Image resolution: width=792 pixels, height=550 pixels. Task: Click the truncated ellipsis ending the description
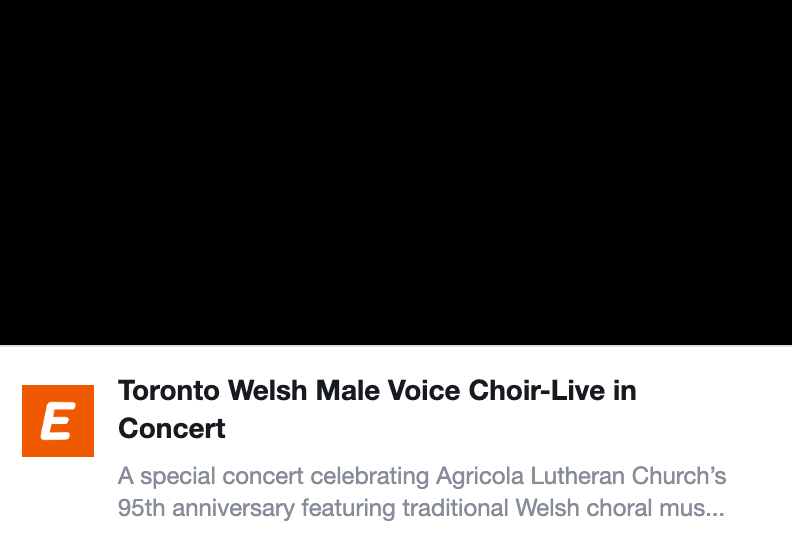pos(714,509)
